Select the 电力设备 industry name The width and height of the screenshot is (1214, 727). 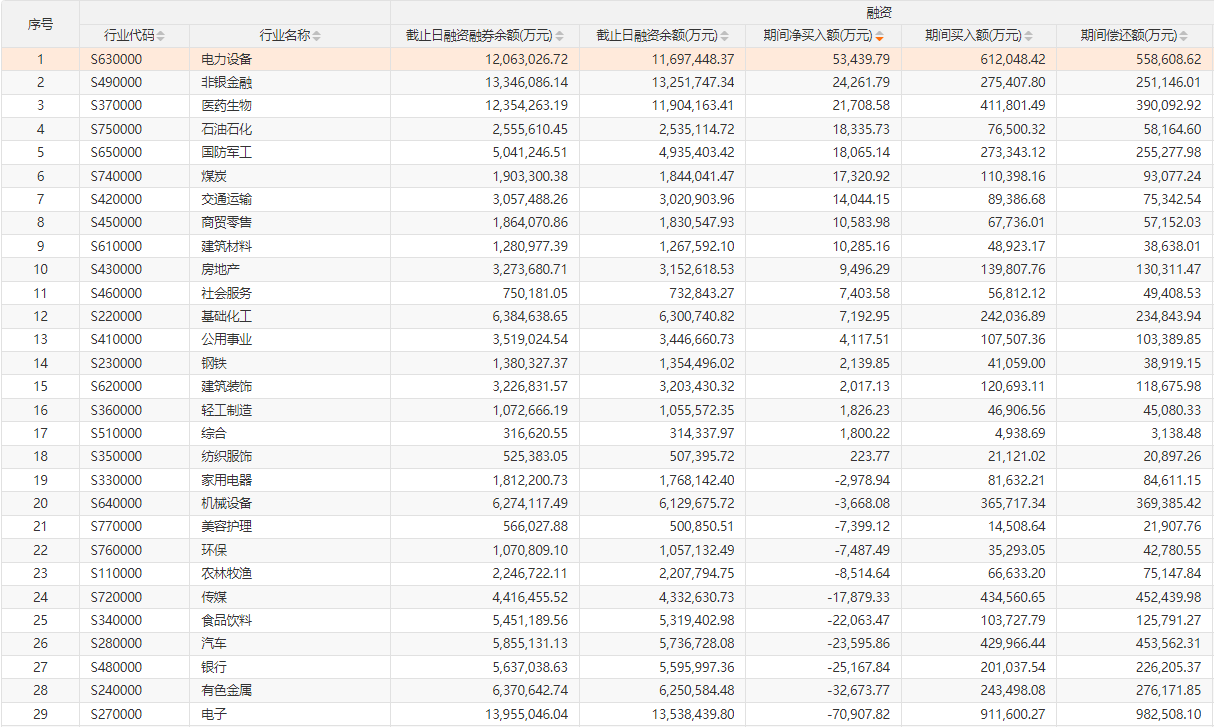coord(226,59)
